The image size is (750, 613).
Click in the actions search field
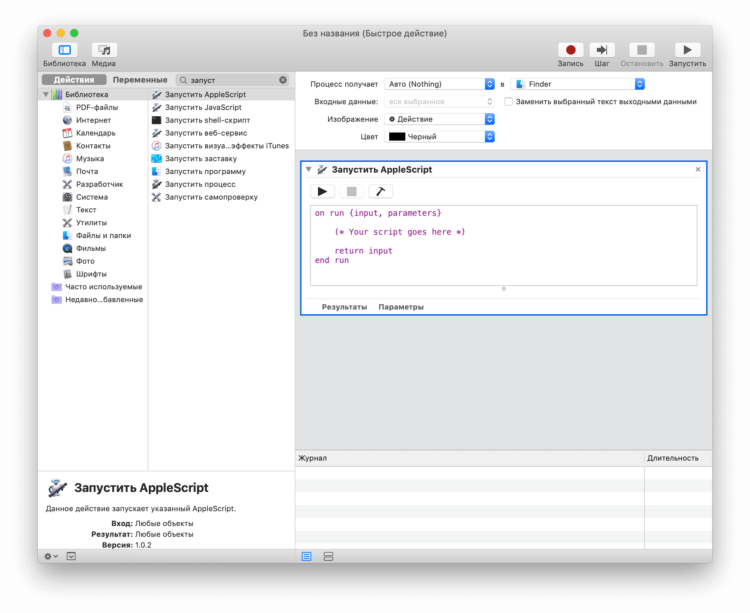click(x=233, y=80)
